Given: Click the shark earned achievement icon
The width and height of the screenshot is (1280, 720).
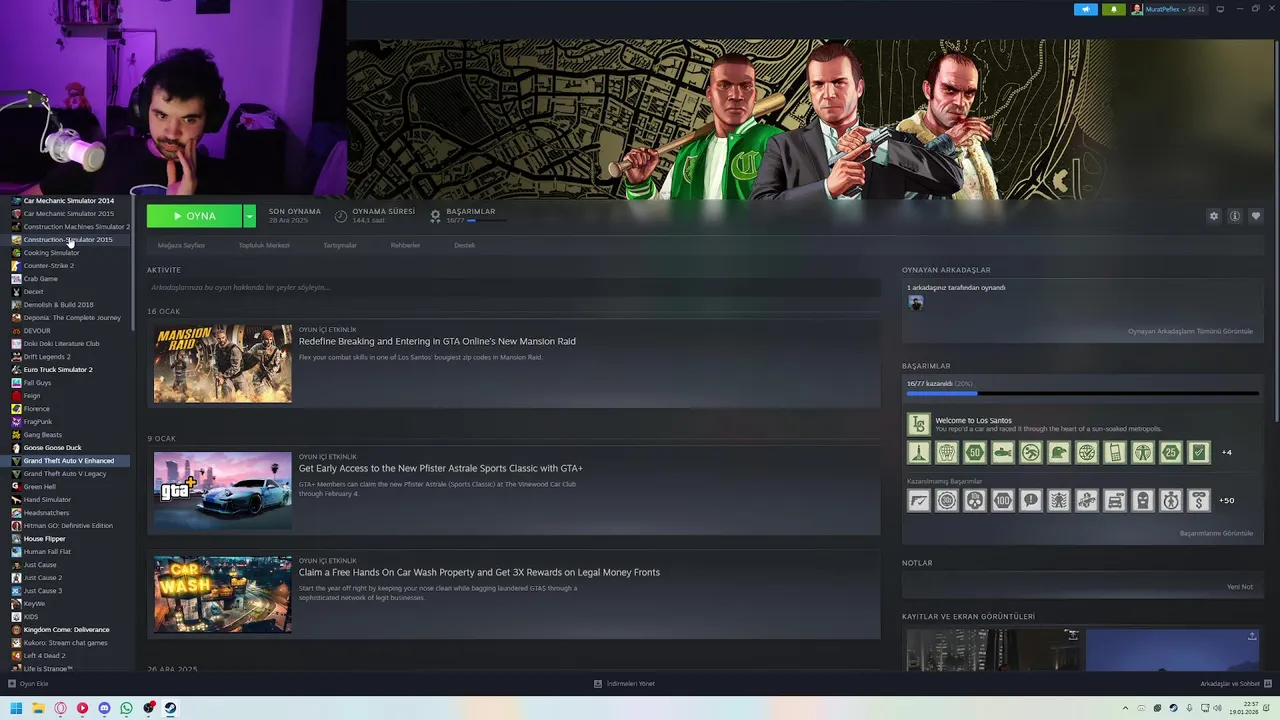Looking at the screenshot, I should (1003, 452).
